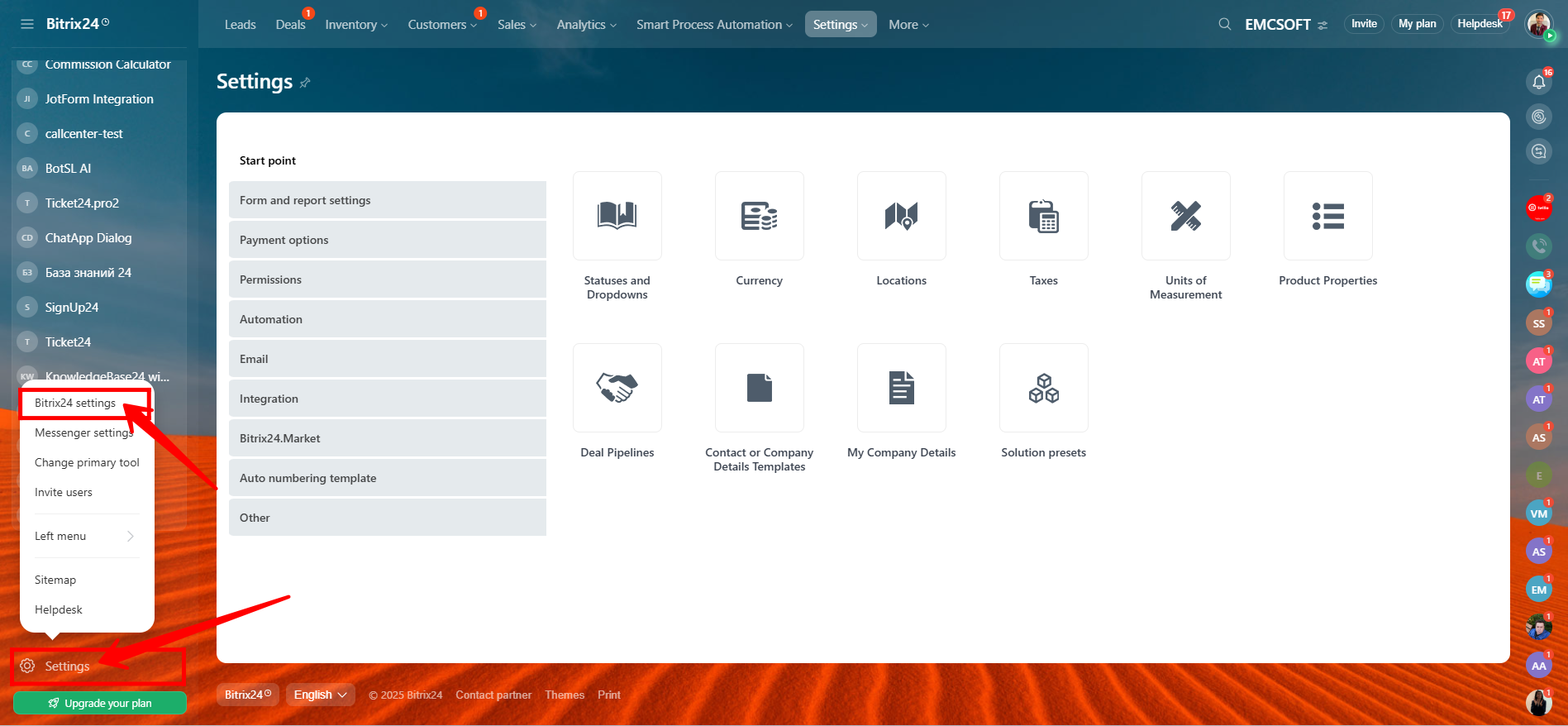Select Auto numbering template section

click(x=388, y=478)
